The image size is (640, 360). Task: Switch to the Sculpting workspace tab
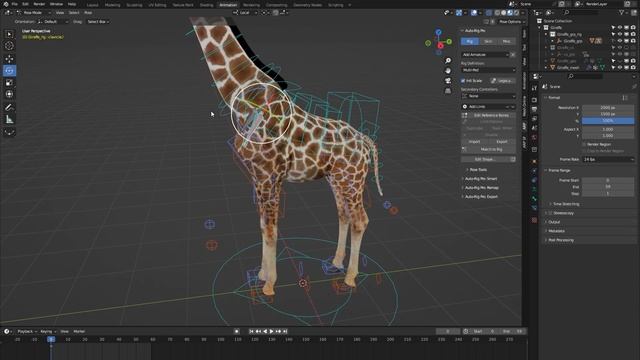coord(134,5)
